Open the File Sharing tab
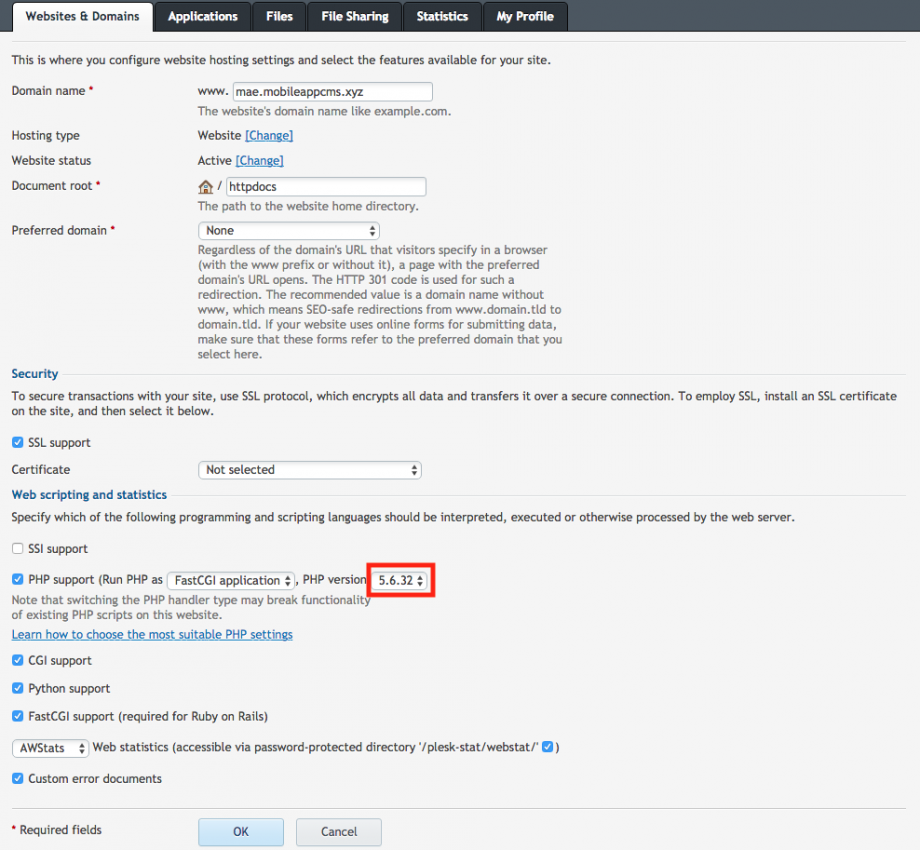This screenshot has width=920, height=850. (x=355, y=17)
